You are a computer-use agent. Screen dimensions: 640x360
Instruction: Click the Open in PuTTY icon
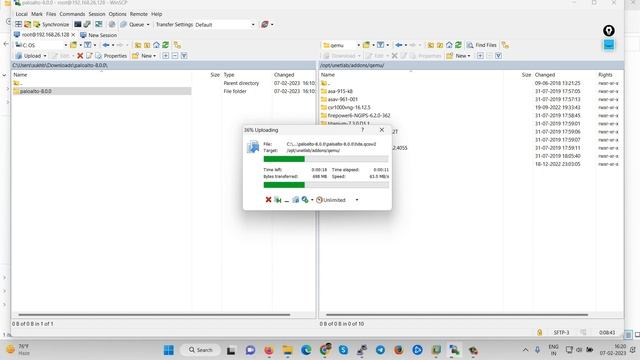(87, 24)
